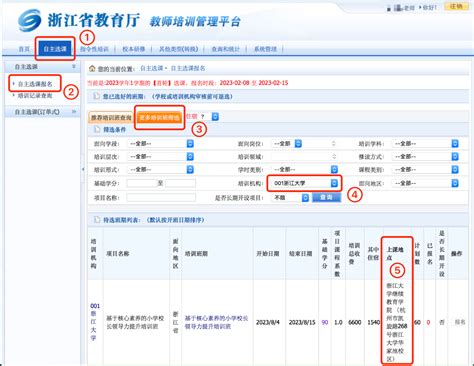
Task: Click the red 已报名 count 0
Action: [x=428, y=322]
